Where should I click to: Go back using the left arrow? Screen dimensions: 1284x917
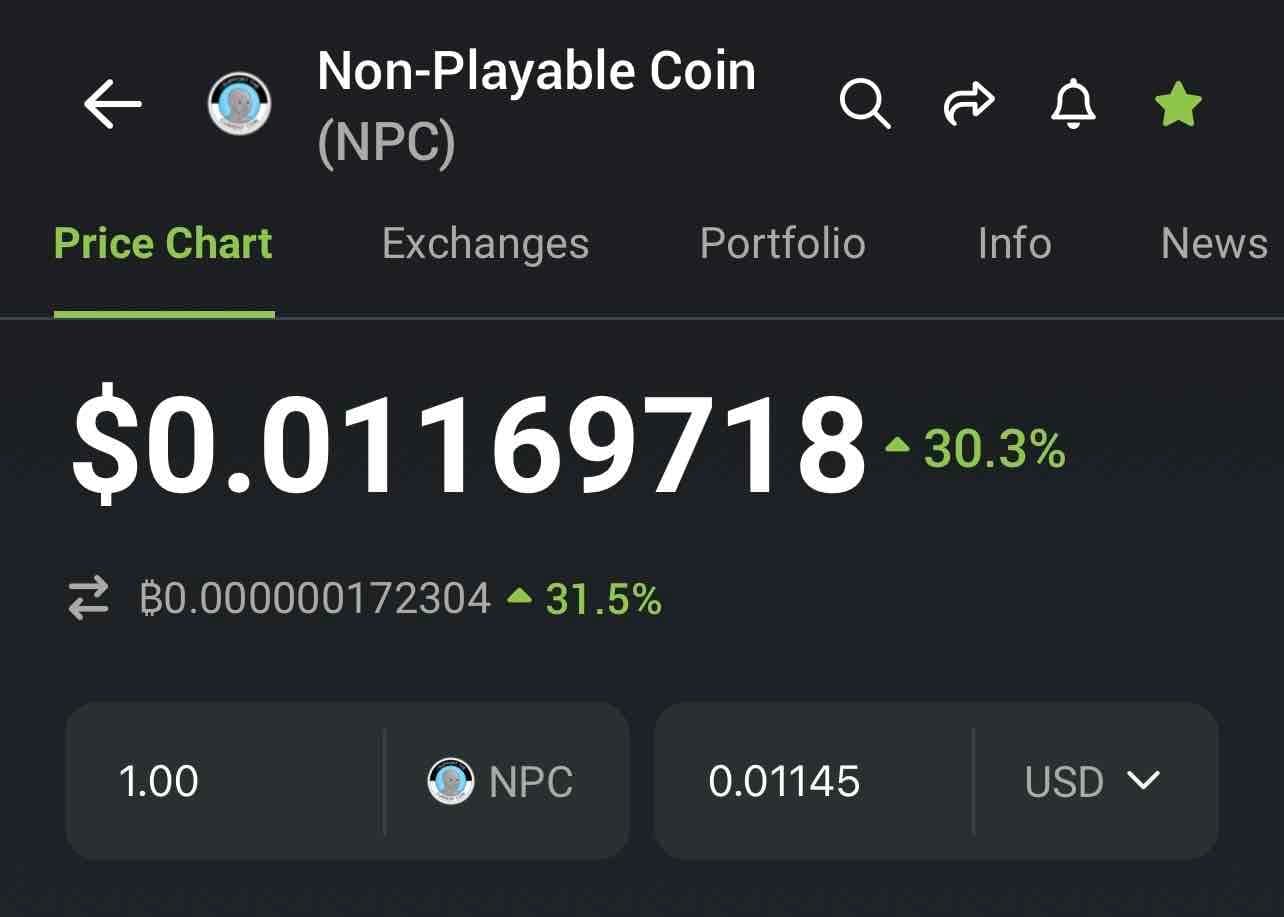click(x=112, y=104)
